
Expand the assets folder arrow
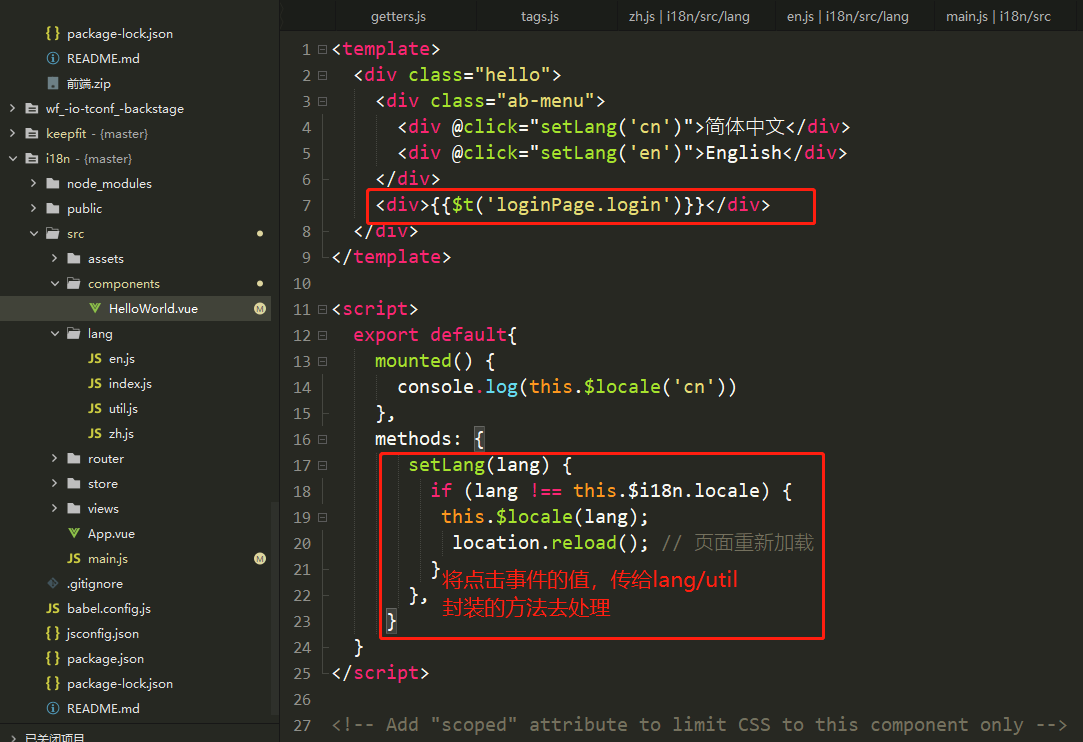point(55,258)
